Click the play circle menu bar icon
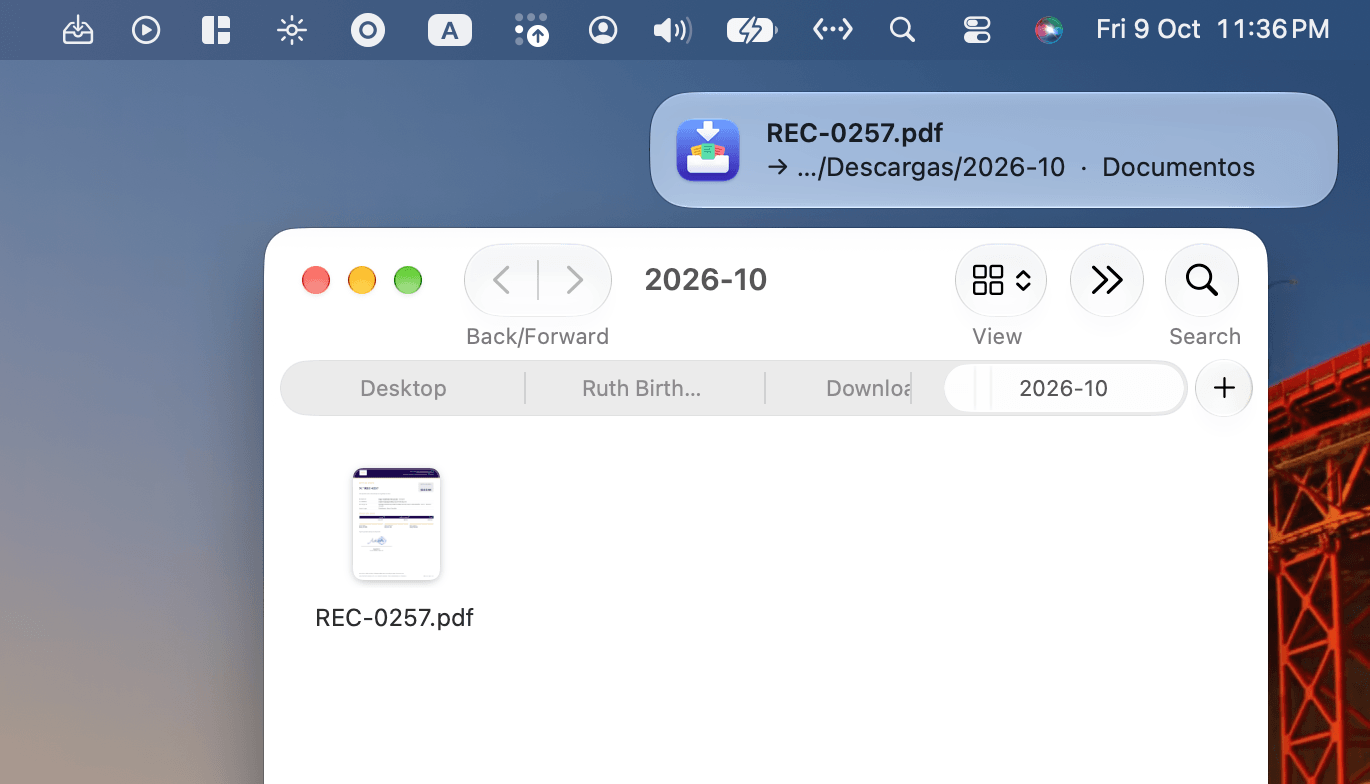 point(146,30)
